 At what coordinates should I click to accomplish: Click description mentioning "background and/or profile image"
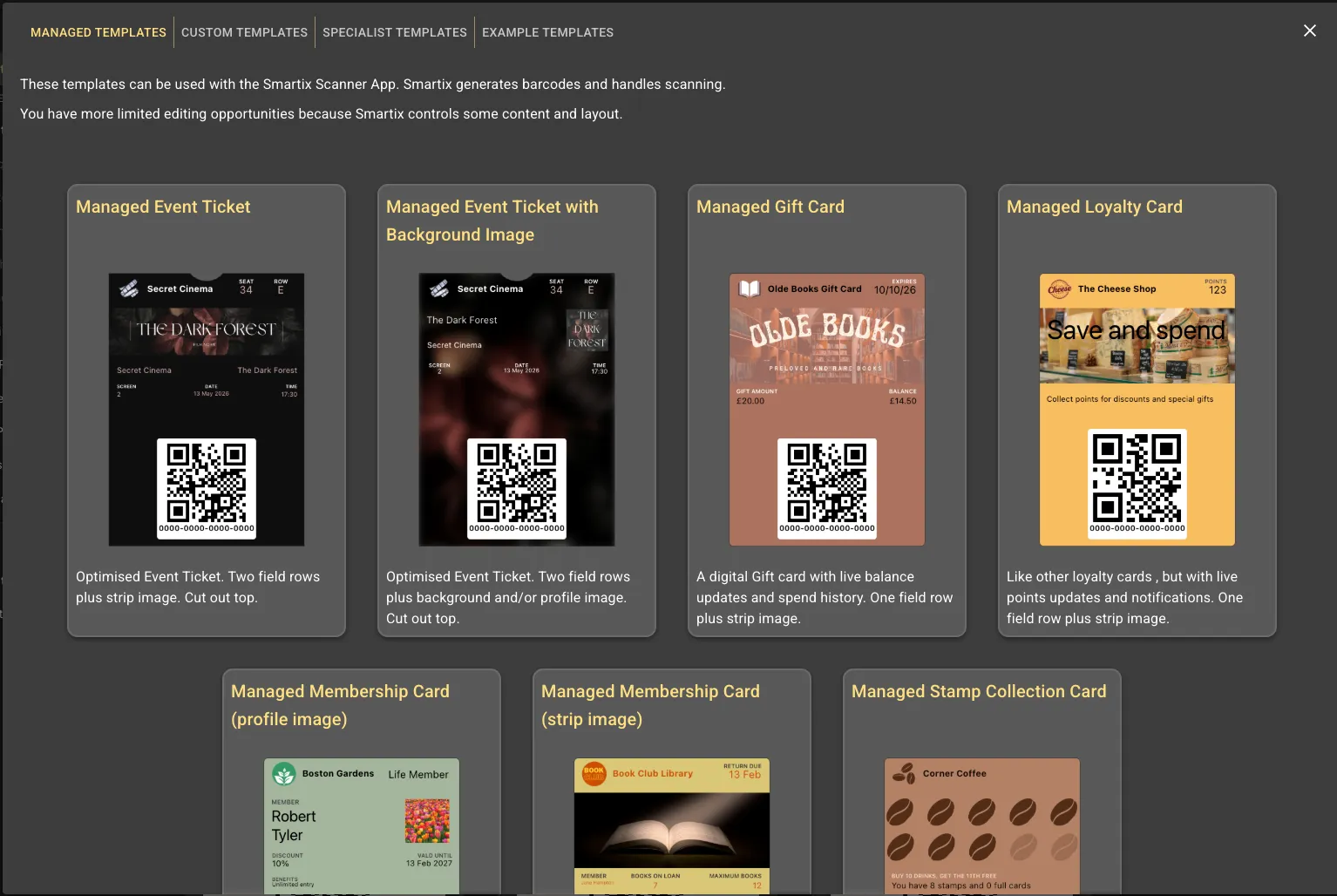pos(508,597)
